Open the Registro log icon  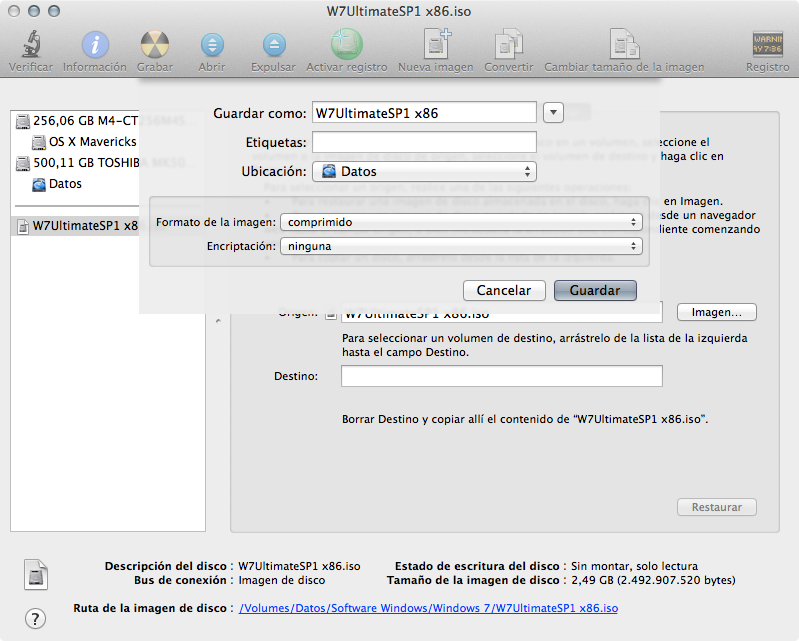[x=767, y=44]
